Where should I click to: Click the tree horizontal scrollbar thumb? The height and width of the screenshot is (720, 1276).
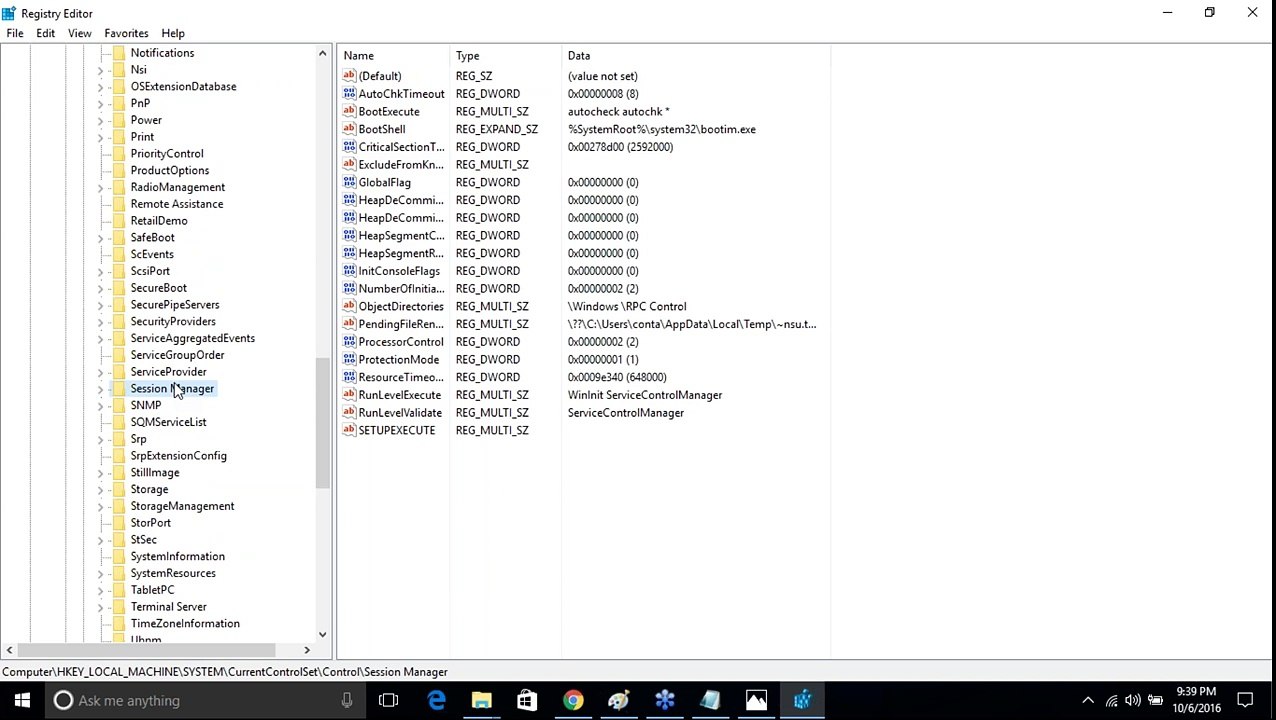coord(145,650)
